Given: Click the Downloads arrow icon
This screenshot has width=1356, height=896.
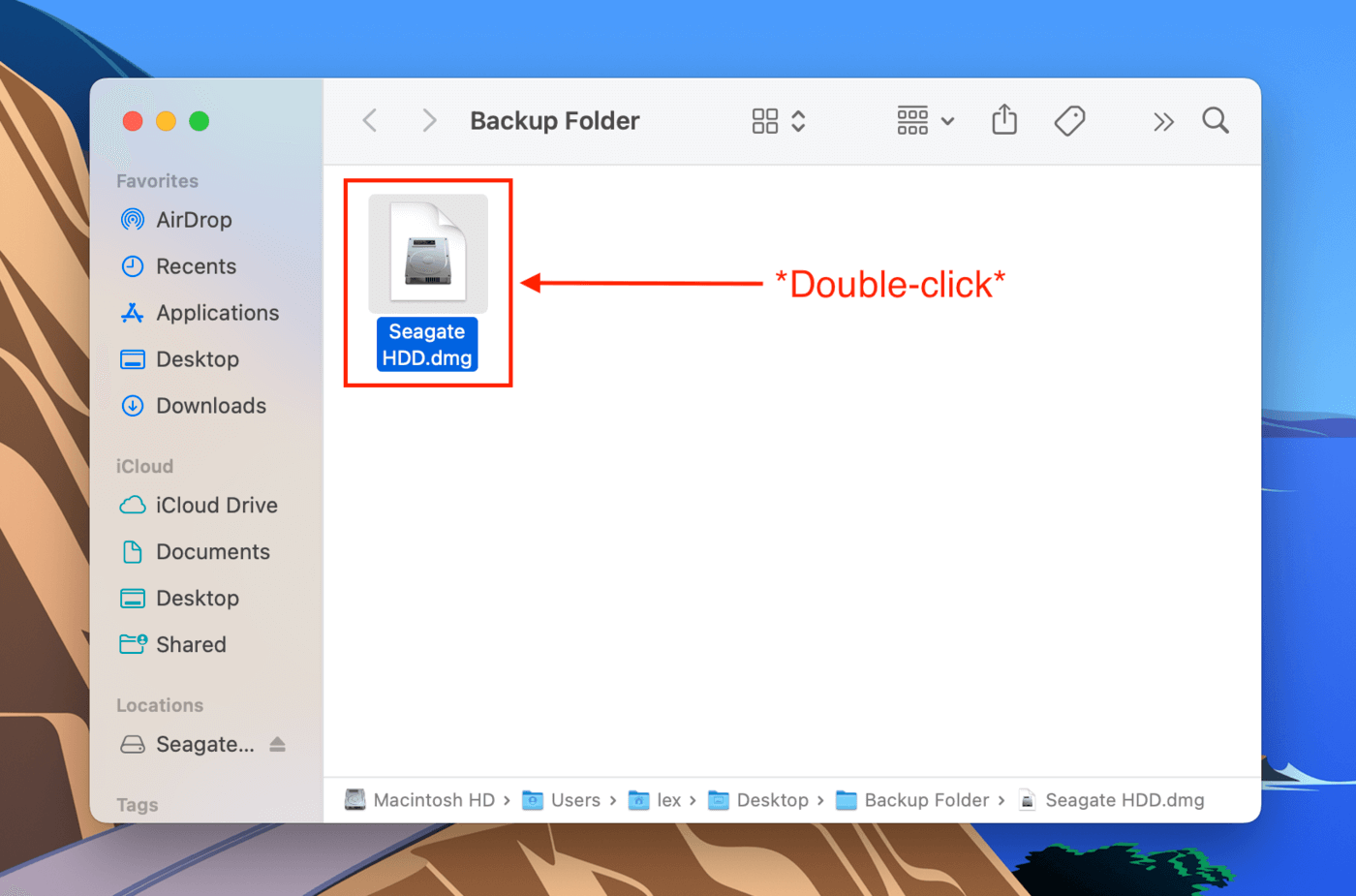Looking at the screenshot, I should click(133, 406).
